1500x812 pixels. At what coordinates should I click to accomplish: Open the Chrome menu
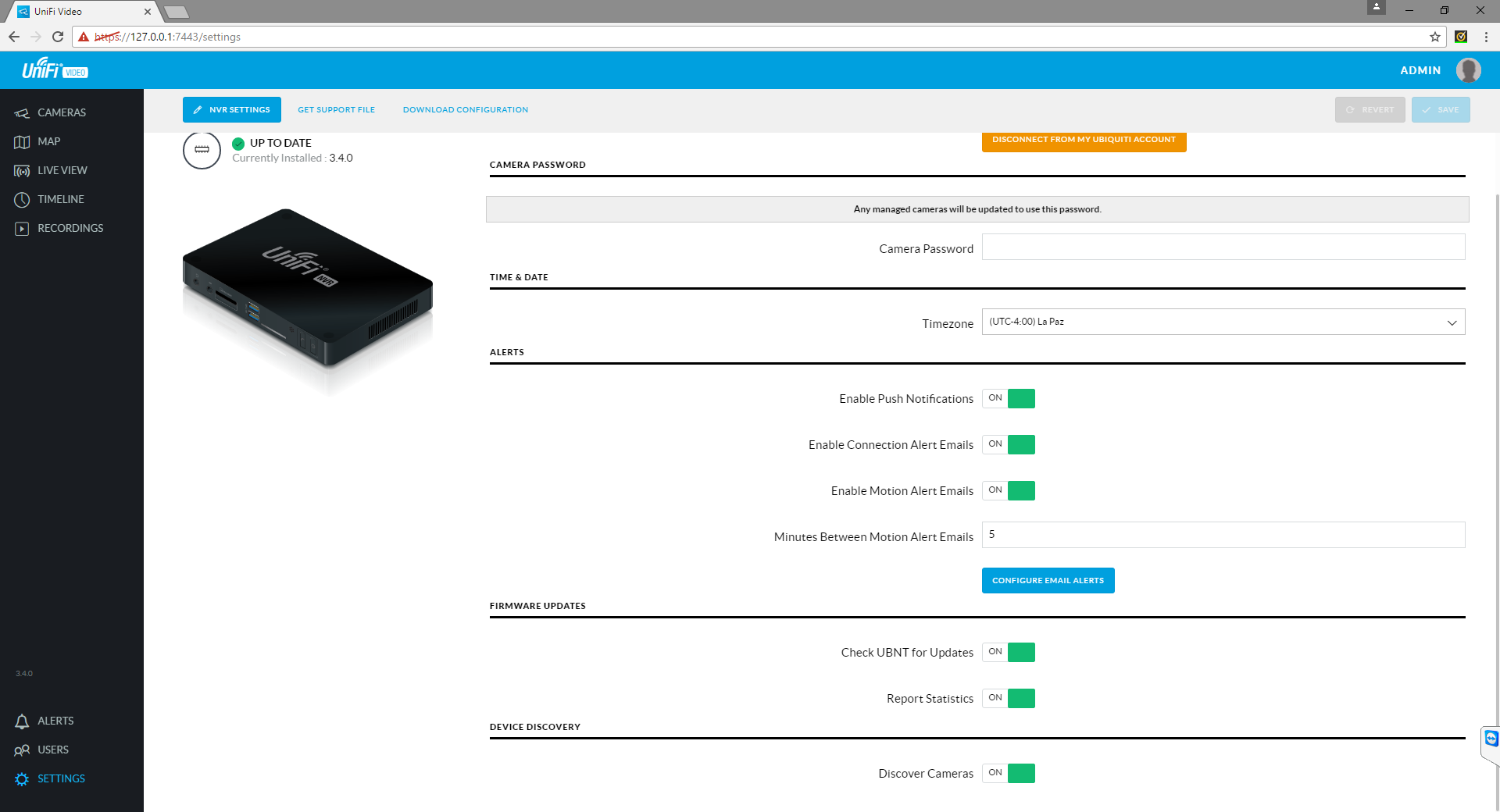pos(1486,37)
